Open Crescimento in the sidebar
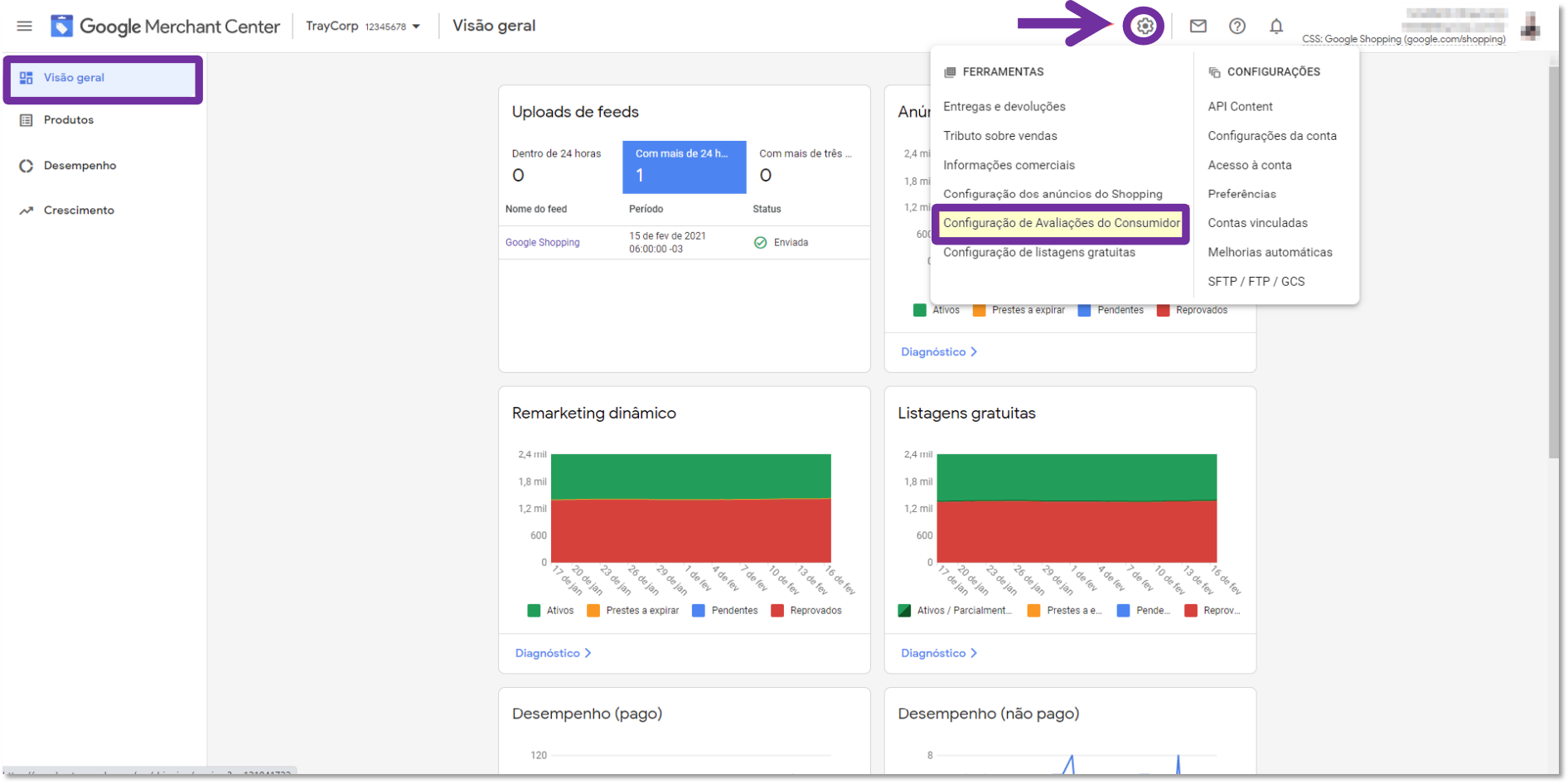This screenshot has width=1568, height=784. pos(79,211)
